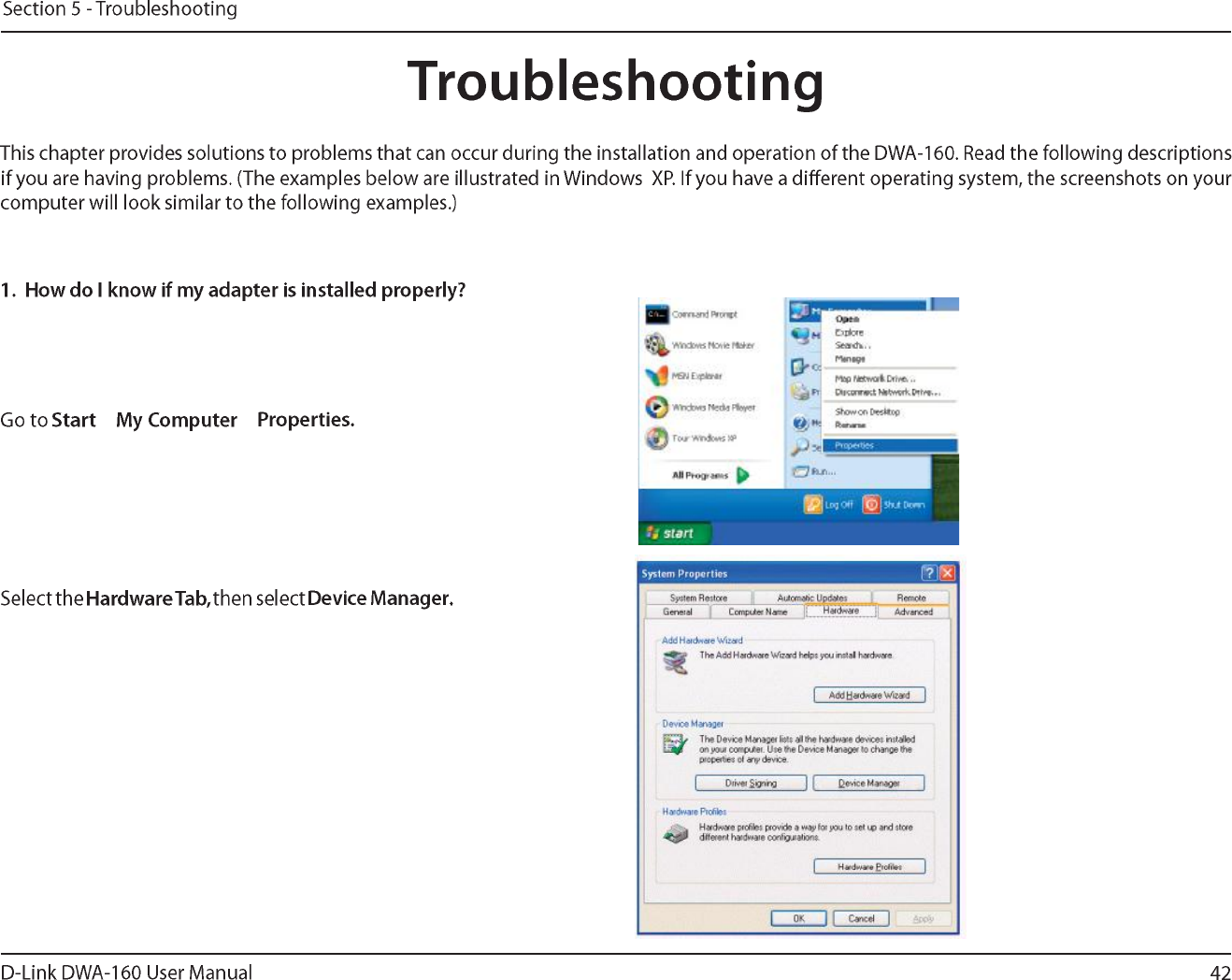Viewport: 1232px width, 980px height.
Task: Click the red Shut Down icon
Action: click(871, 504)
